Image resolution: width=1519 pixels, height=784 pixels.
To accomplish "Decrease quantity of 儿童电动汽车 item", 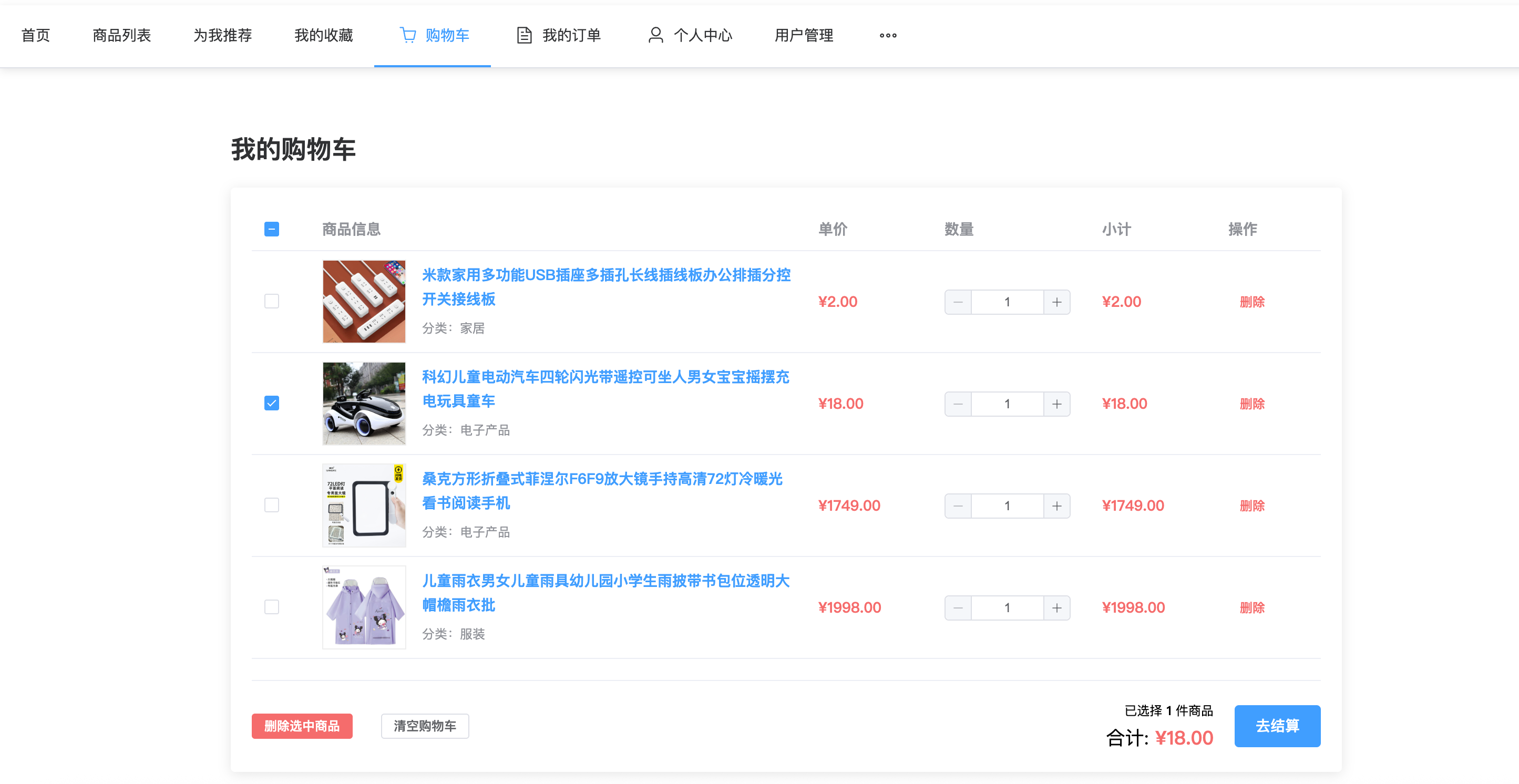I will [x=958, y=405].
